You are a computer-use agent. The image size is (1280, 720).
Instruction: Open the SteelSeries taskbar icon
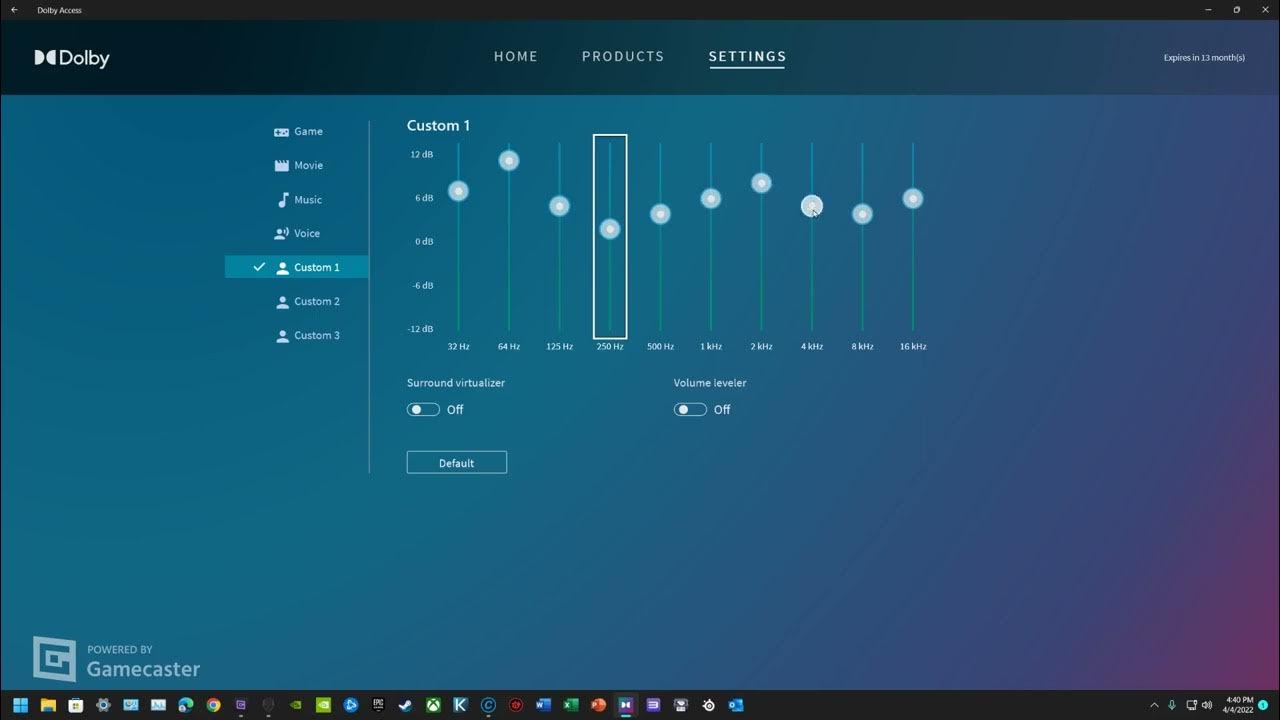coord(708,705)
